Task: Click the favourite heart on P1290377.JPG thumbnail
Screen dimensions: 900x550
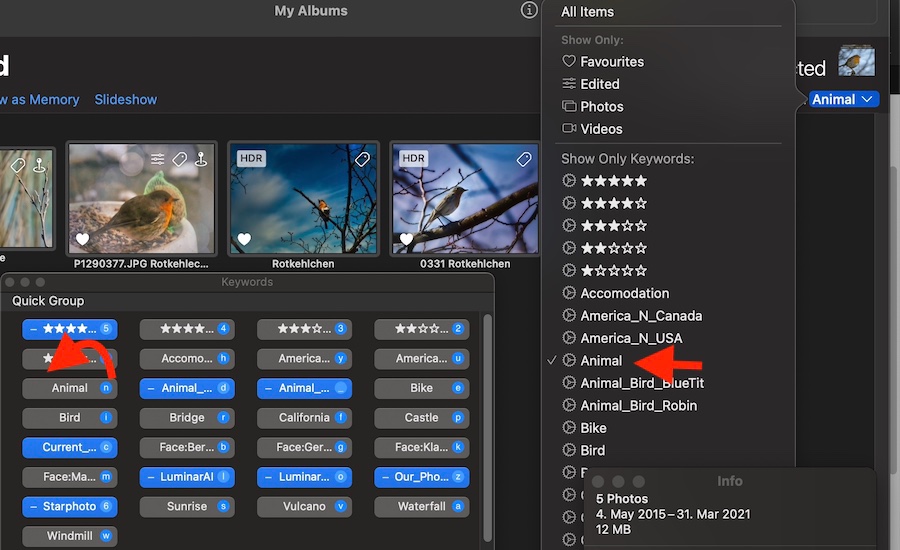Action: (83, 239)
